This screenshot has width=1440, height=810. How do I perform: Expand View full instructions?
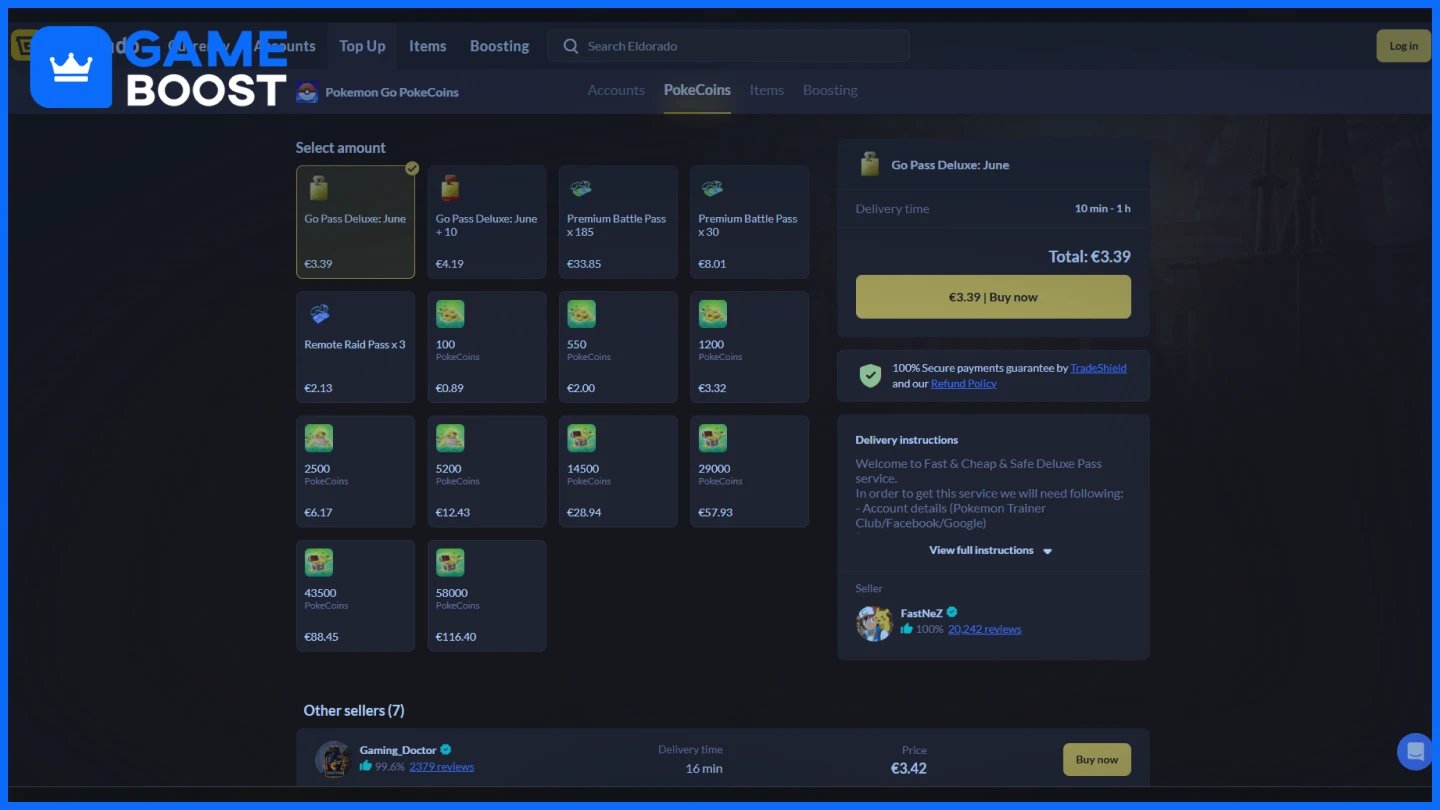point(991,550)
